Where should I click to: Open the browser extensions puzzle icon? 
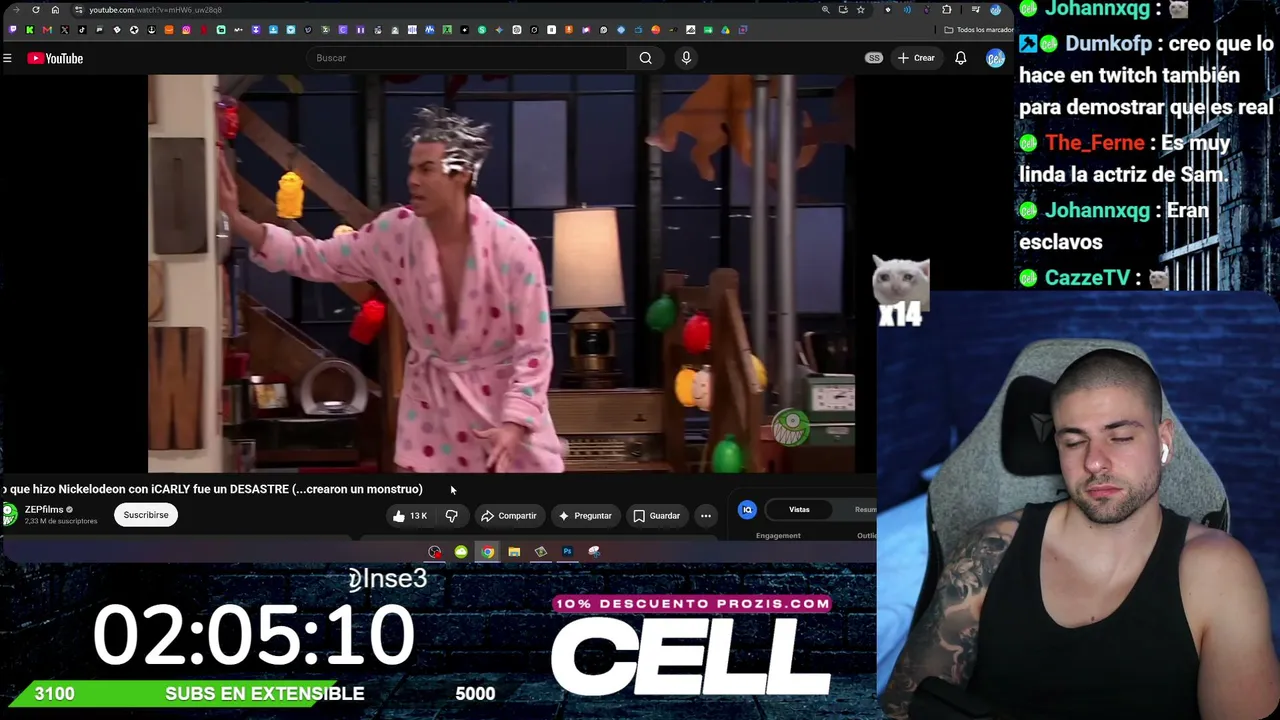point(947,10)
